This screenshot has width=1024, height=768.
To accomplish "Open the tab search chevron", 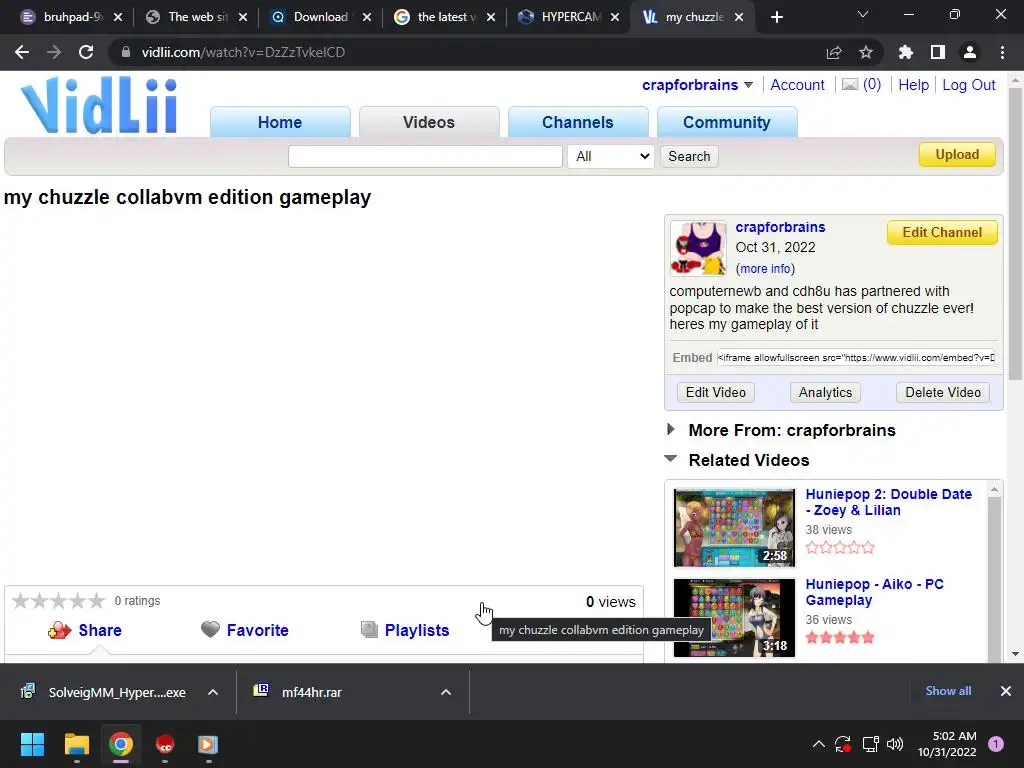I will click(863, 14).
